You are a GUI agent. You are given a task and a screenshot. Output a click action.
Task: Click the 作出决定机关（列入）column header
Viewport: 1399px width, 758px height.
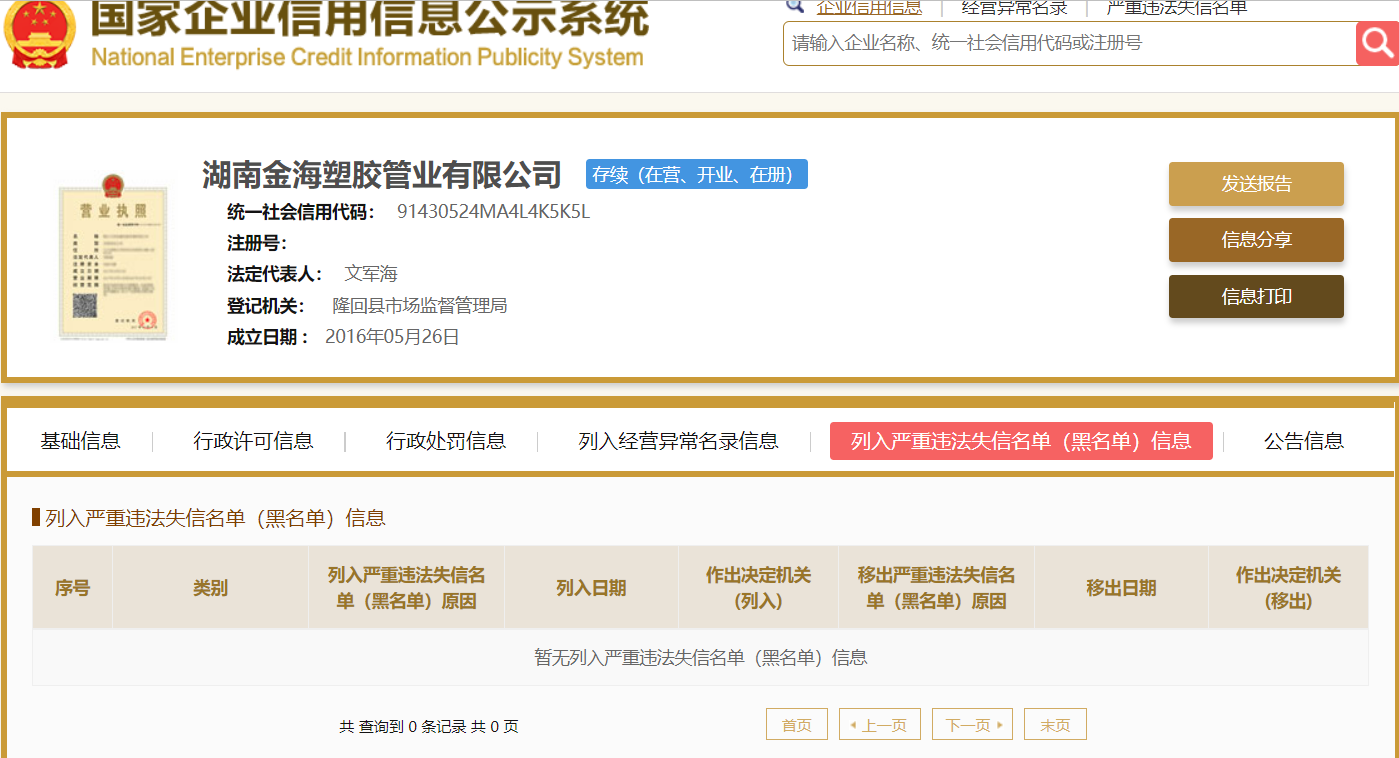pyautogui.click(x=758, y=588)
